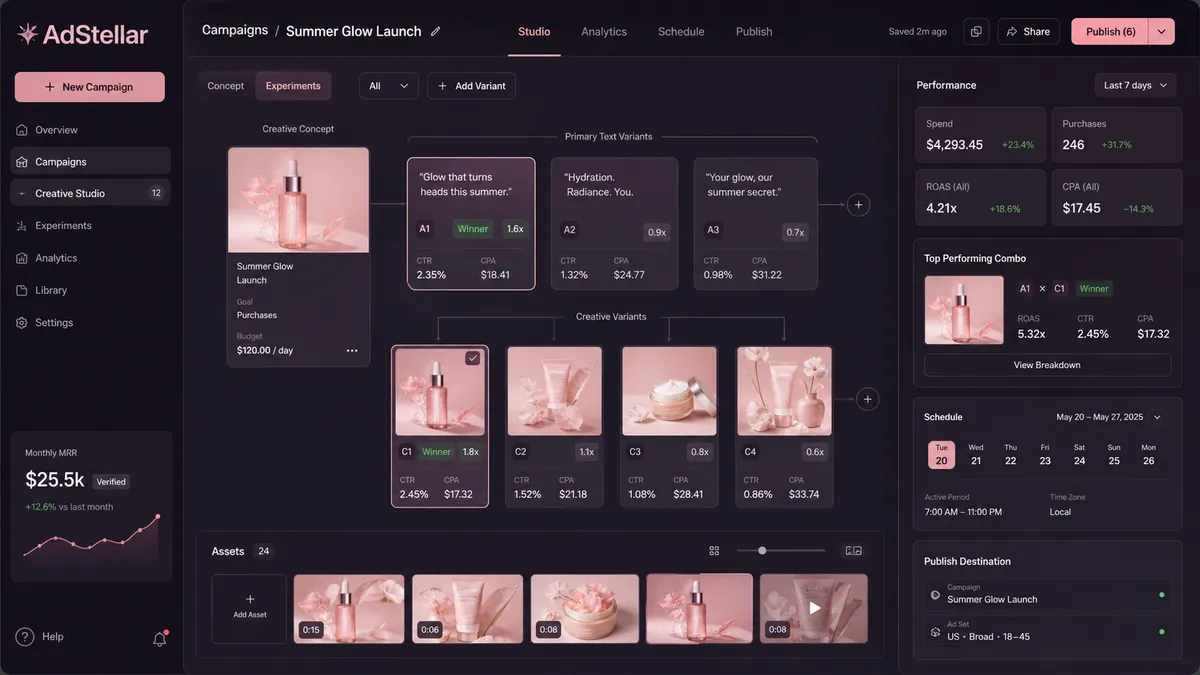Screen dimensions: 1200x675
Task: Select Wed 21 in the schedule
Action: point(976,455)
